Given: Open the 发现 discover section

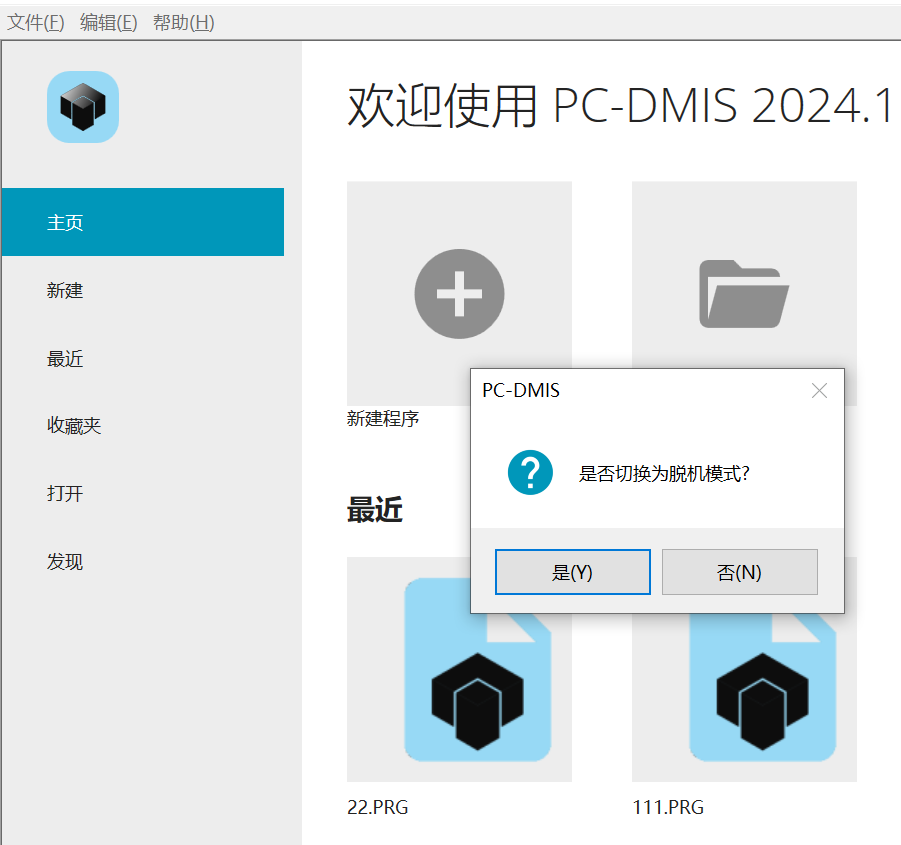Looking at the screenshot, I should click(65, 561).
